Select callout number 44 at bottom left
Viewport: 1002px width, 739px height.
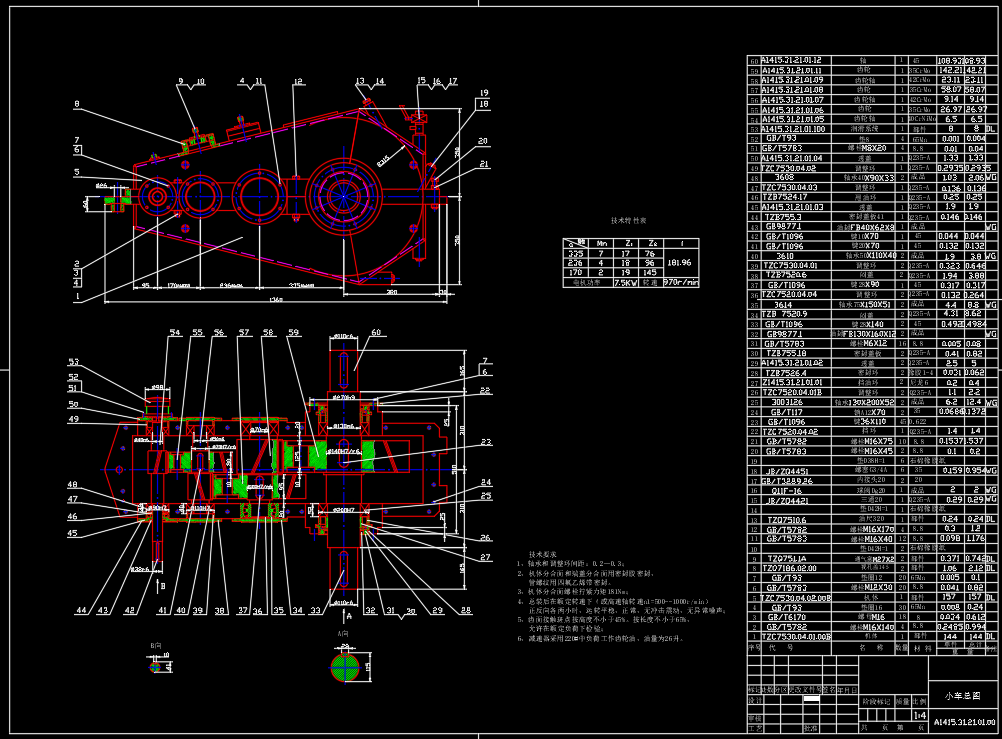(x=81, y=610)
